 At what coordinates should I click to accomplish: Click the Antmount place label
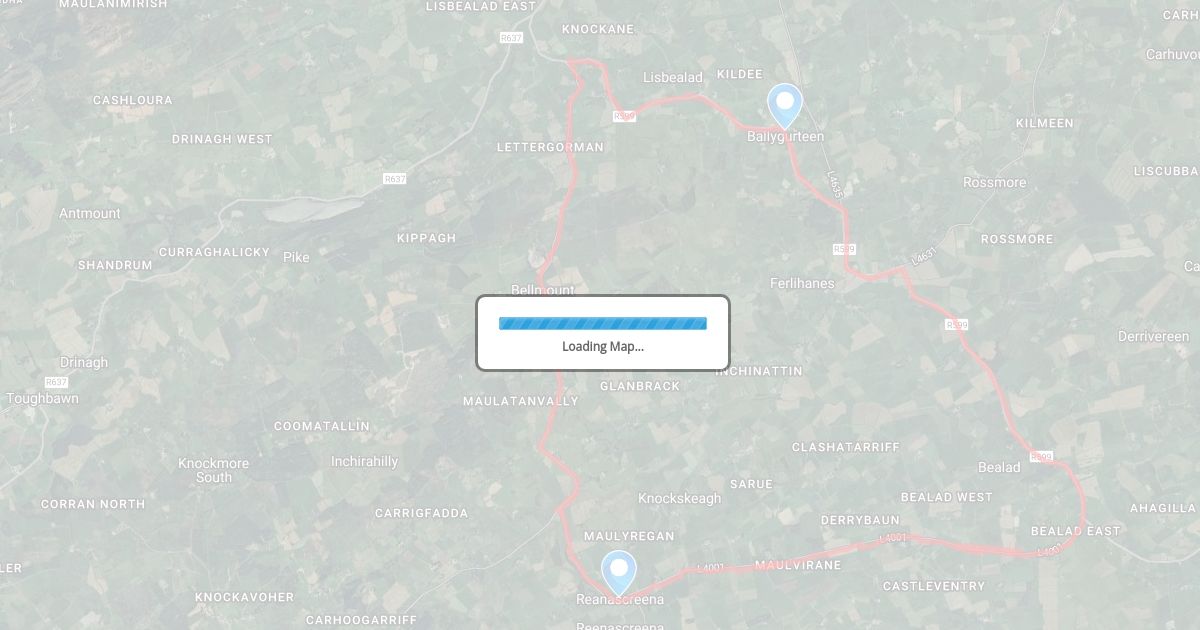click(x=90, y=213)
